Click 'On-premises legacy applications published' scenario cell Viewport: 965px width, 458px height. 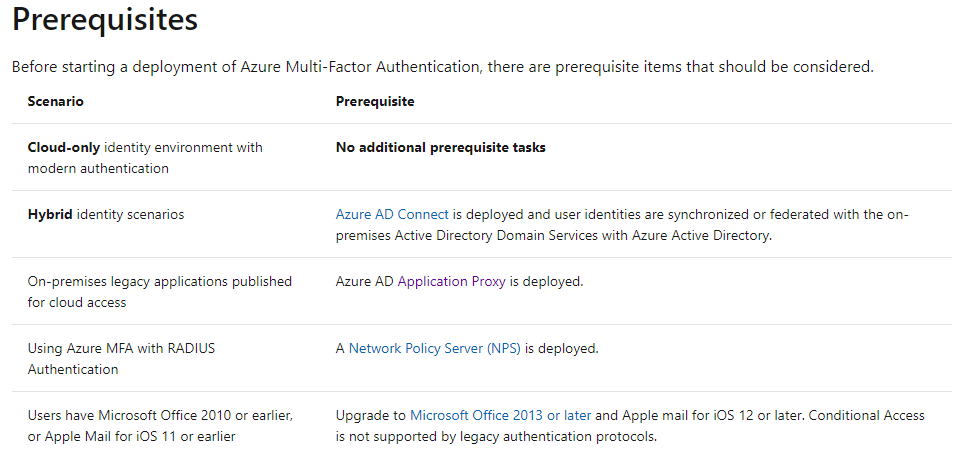pyautogui.click(x=160, y=292)
